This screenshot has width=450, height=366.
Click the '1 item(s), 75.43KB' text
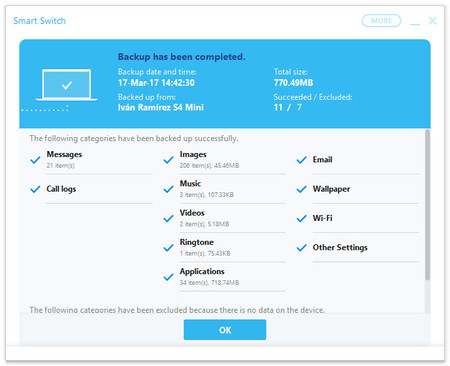click(205, 253)
